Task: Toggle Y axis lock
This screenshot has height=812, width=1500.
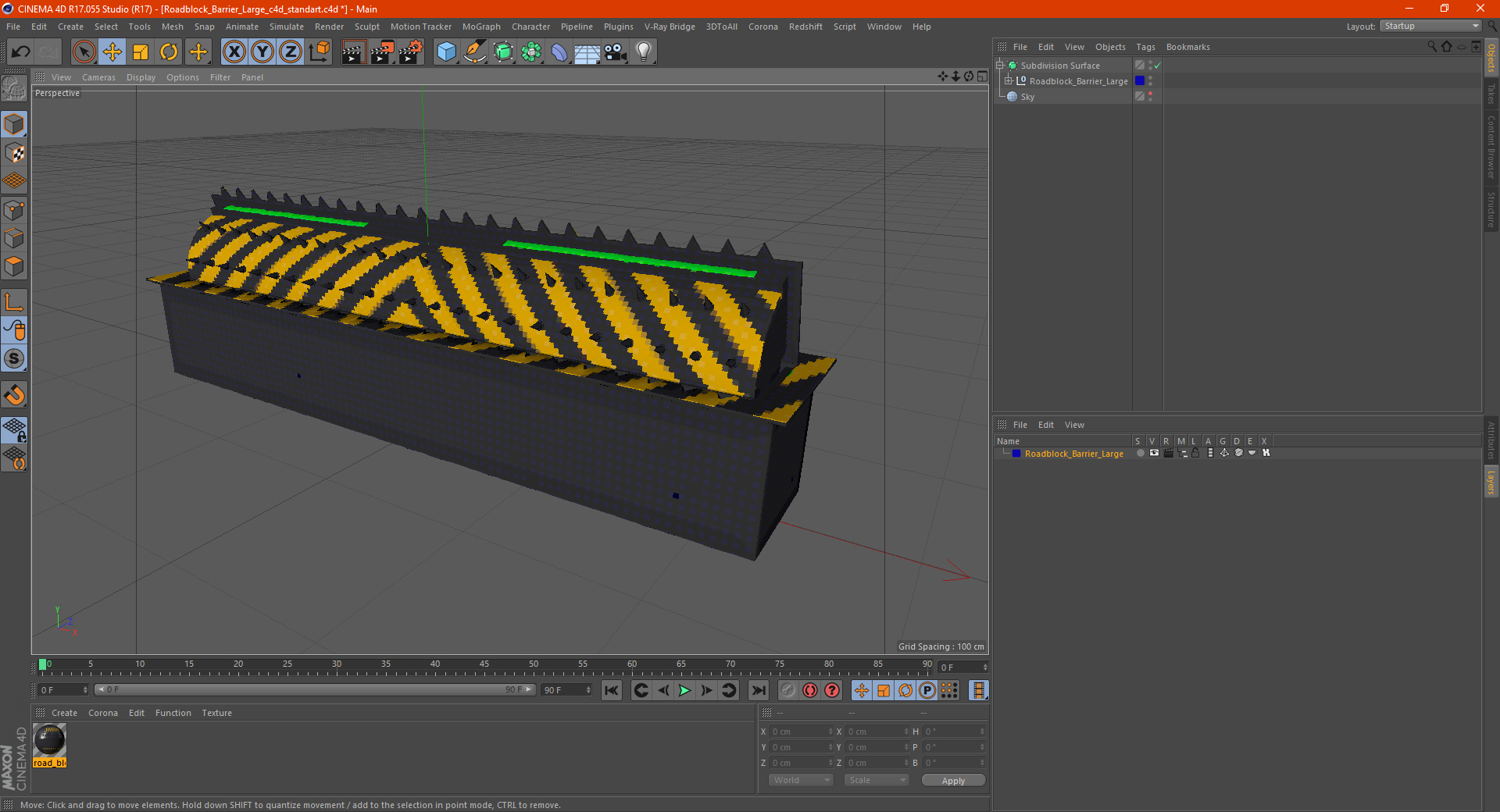Action: 262,52
